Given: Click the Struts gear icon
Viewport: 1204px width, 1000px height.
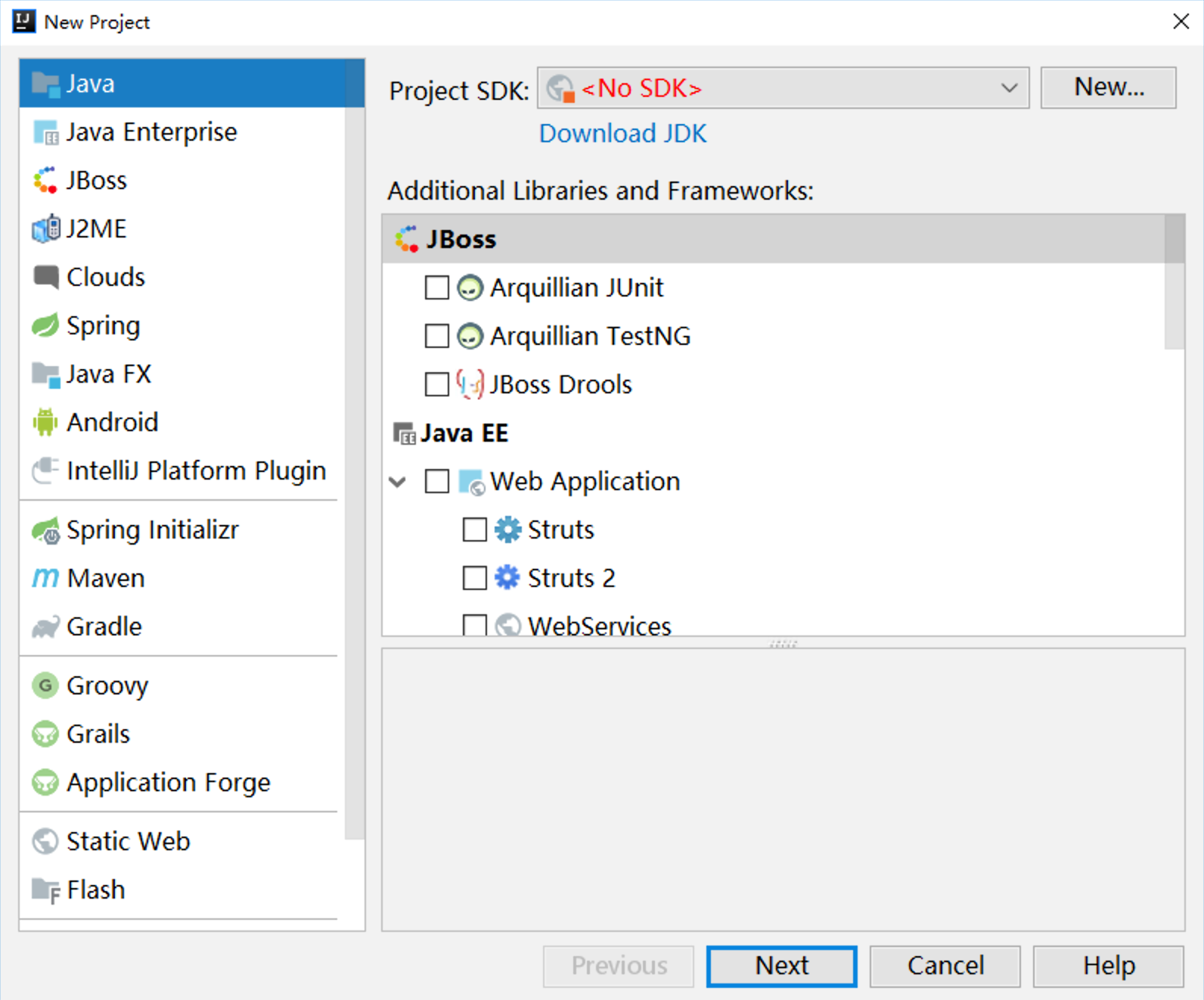Looking at the screenshot, I should (x=507, y=530).
